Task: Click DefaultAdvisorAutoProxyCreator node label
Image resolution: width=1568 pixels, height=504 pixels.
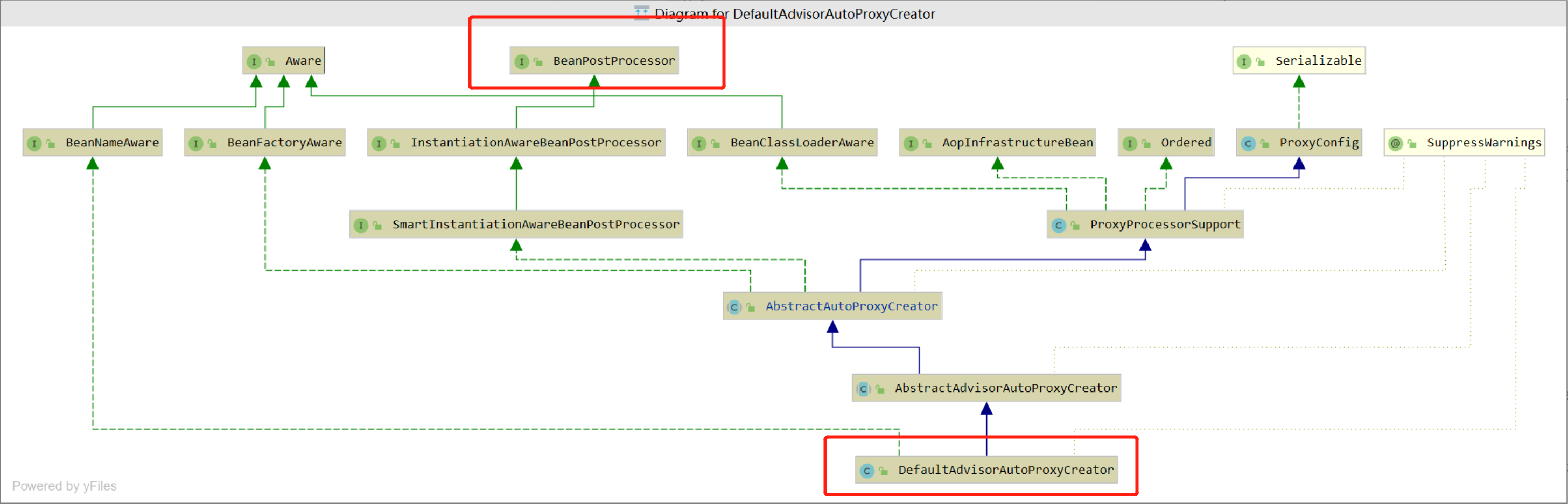Action: tap(1005, 470)
